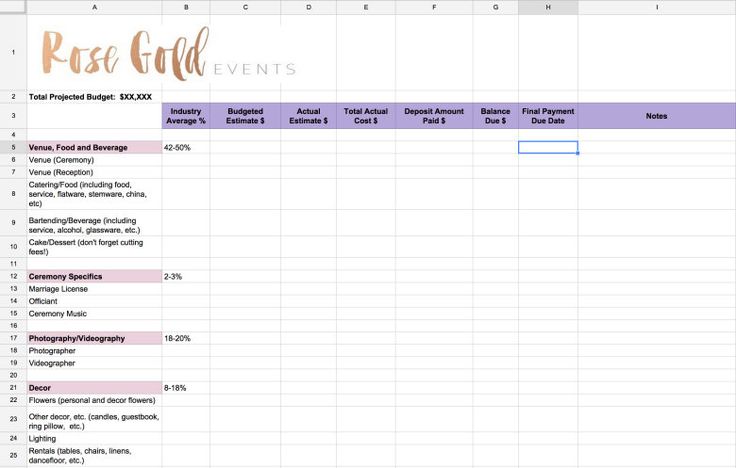This screenshot has width=736, height=468.
Task: Click the select-all corner box
Action: pyautogui.click(x=13, y=7)
